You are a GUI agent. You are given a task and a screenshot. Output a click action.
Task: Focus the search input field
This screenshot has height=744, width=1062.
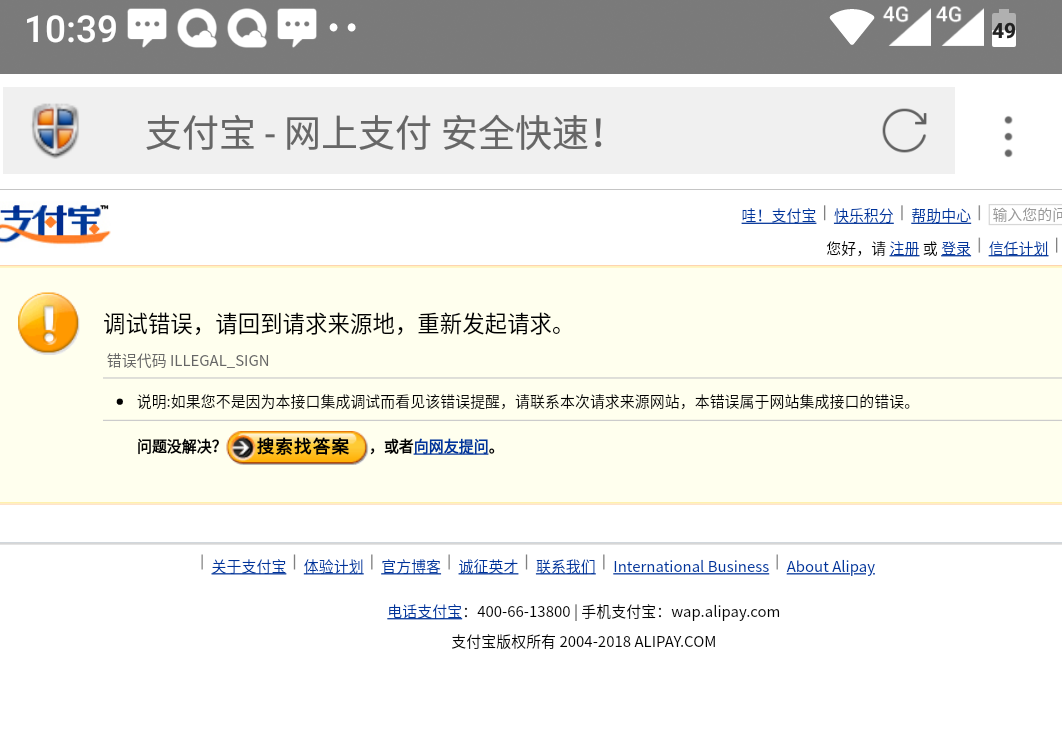point(1025,215)
